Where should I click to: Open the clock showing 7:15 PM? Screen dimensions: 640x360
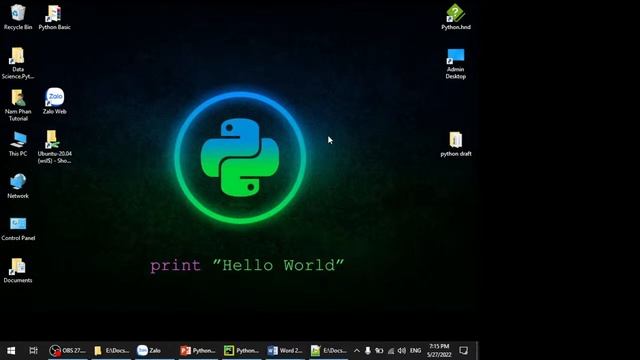click(x=439, y=351)
